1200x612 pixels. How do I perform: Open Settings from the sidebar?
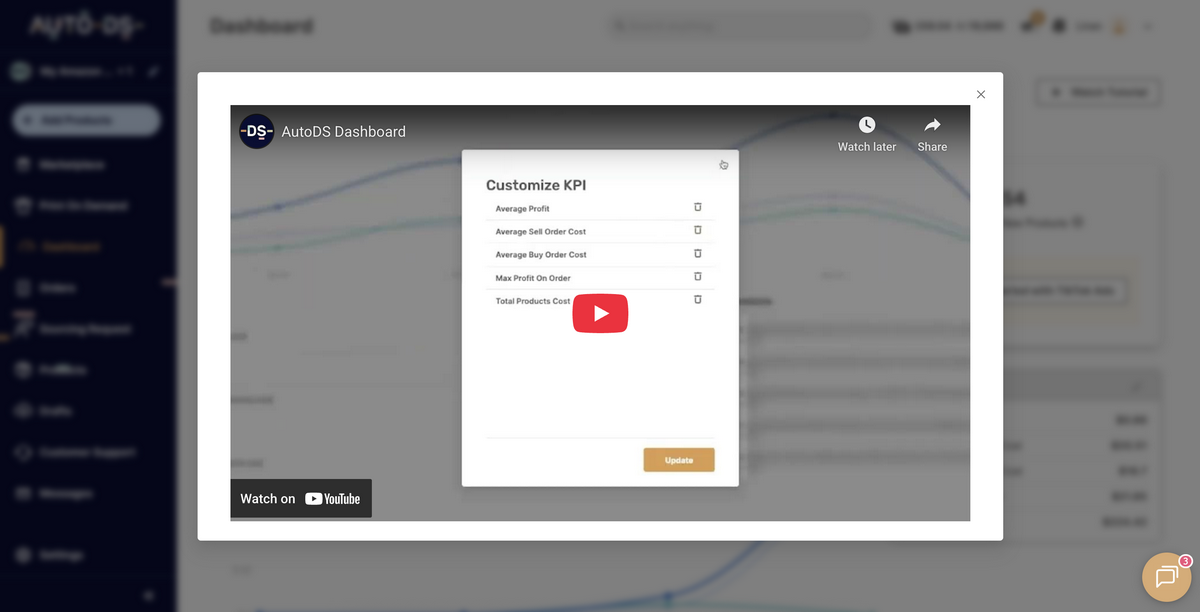(x=60, y=555)
